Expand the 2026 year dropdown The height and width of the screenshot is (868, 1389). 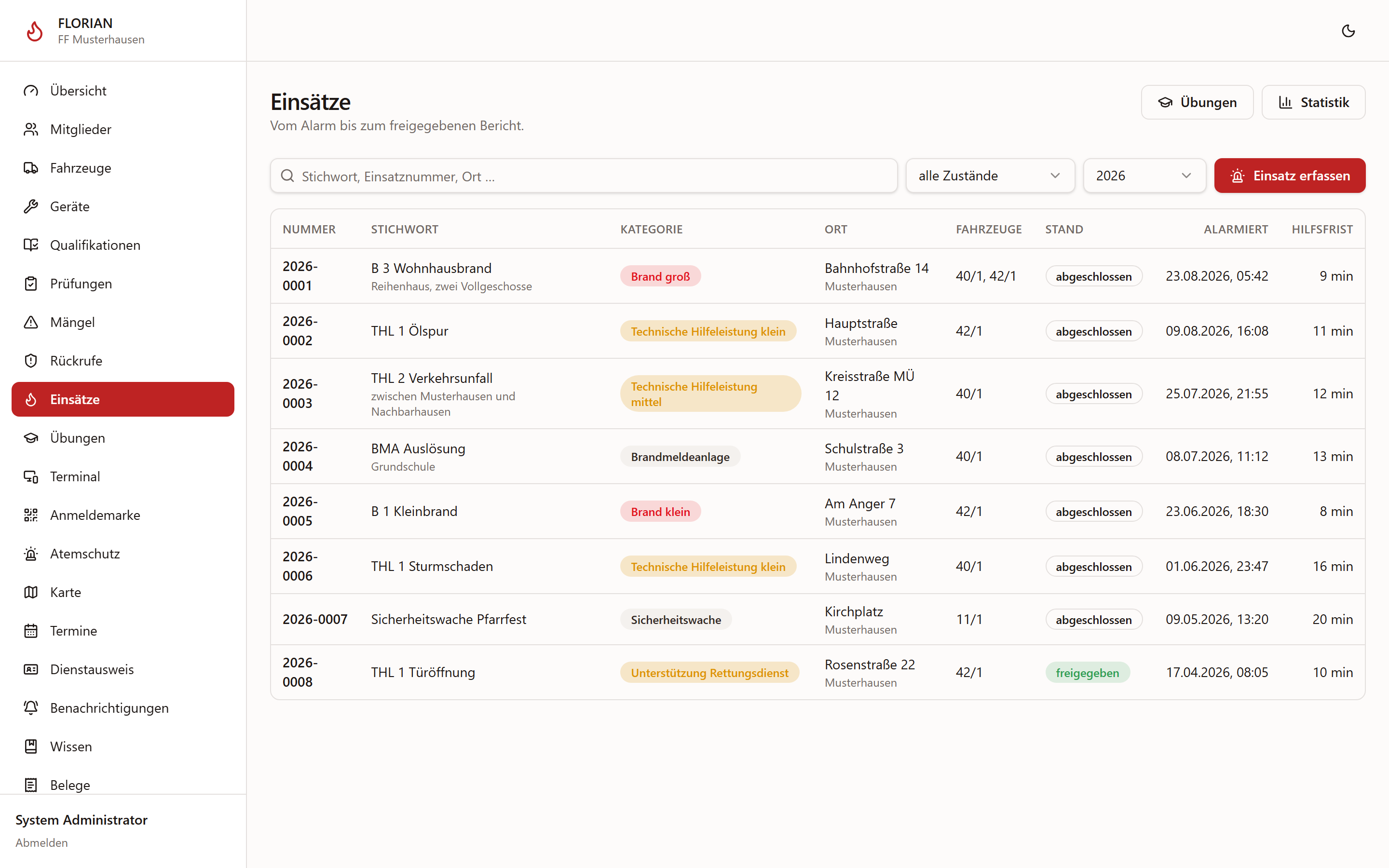(x=1144, y=176)
